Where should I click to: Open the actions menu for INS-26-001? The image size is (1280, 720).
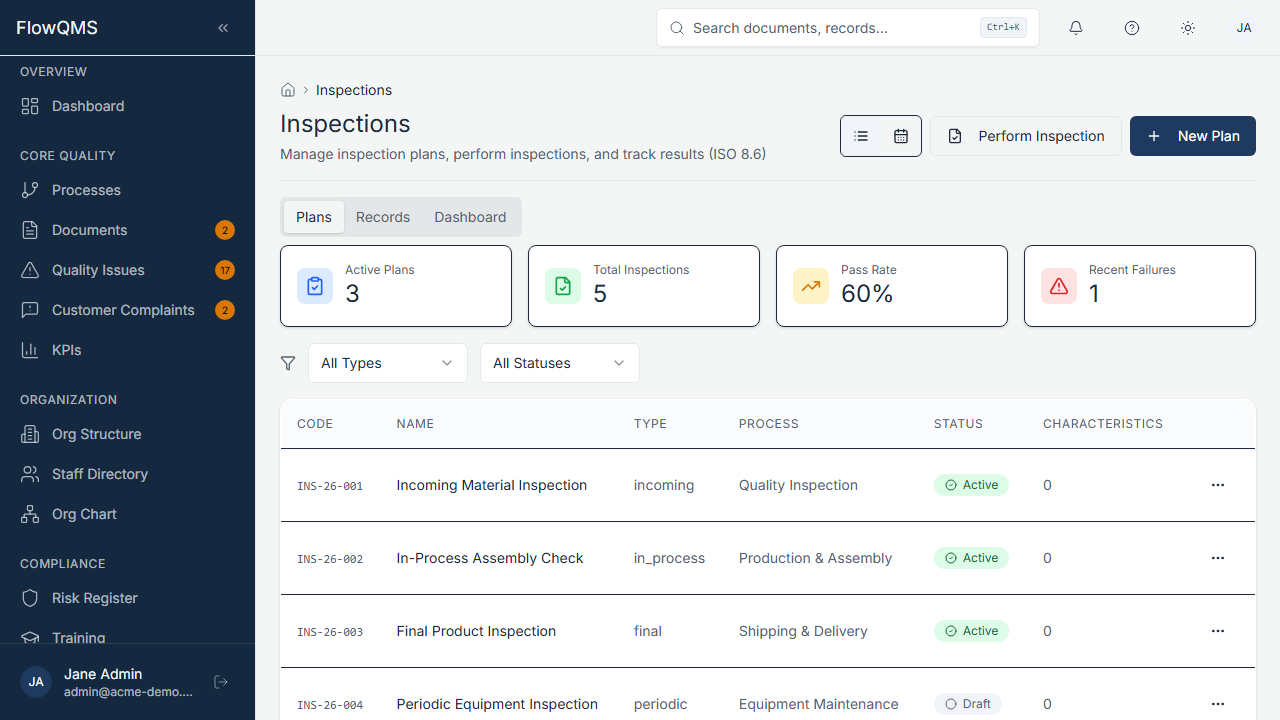(x=1217, y=485)
